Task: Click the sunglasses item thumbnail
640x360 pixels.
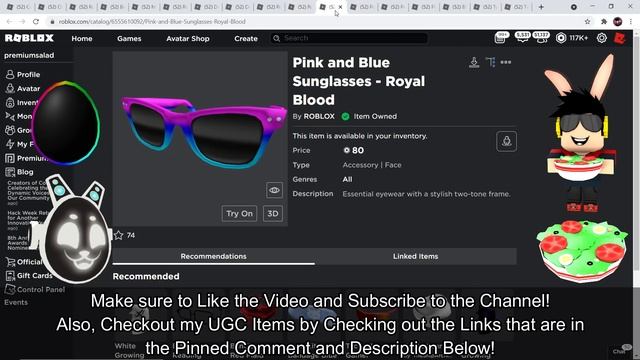Action: [200, 138]
